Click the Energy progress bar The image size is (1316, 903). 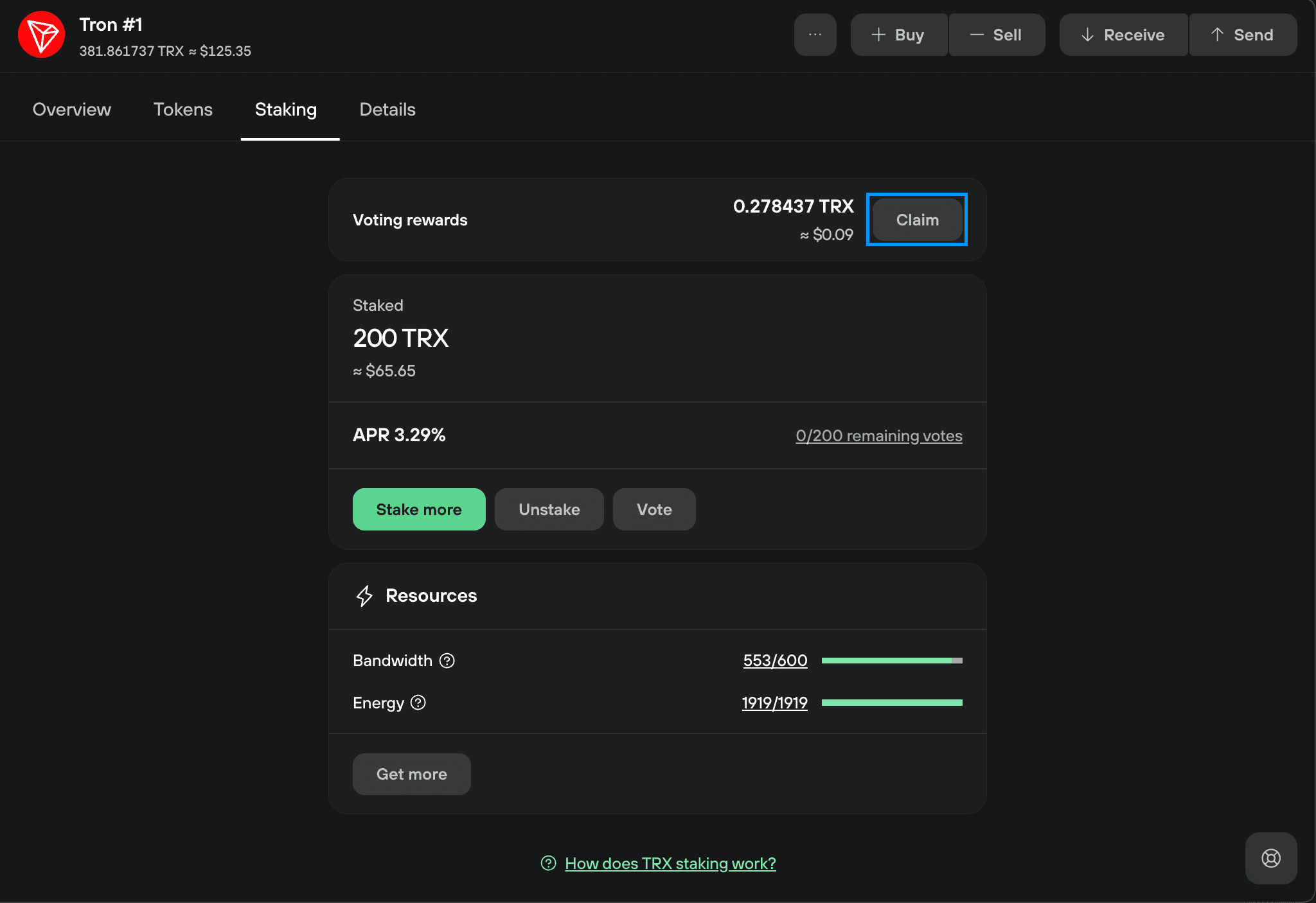pos(892,703)
